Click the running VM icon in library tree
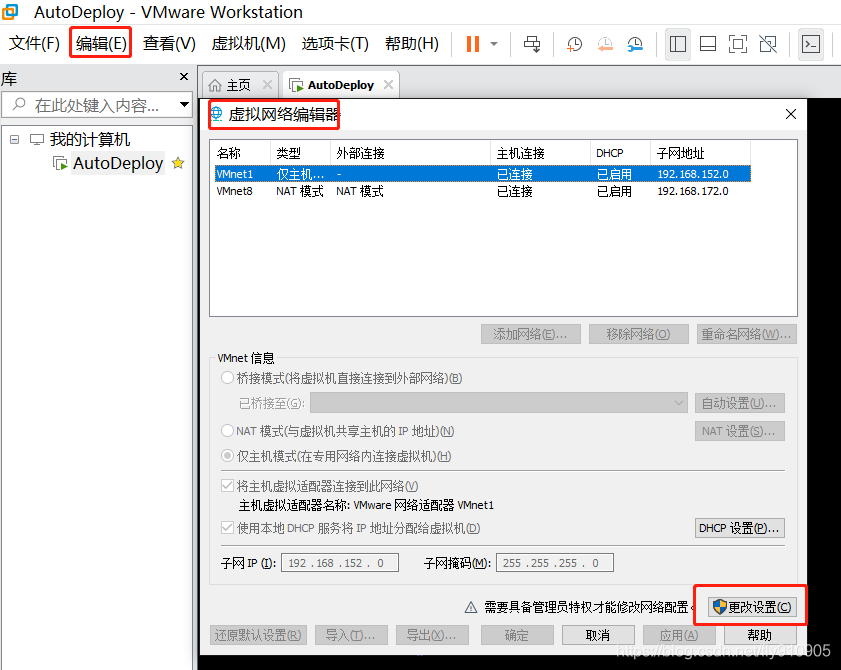 pyautogui.click(x=60, y=163)
